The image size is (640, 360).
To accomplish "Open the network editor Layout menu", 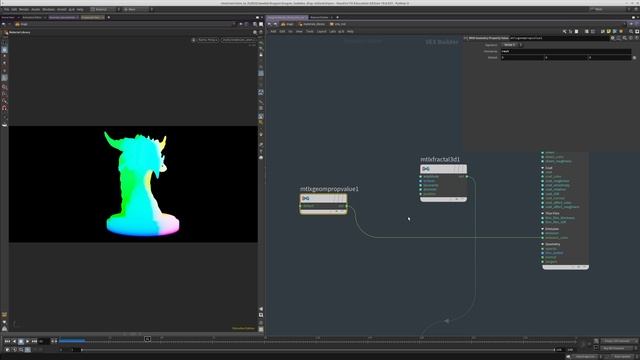I will coord(322,31).
